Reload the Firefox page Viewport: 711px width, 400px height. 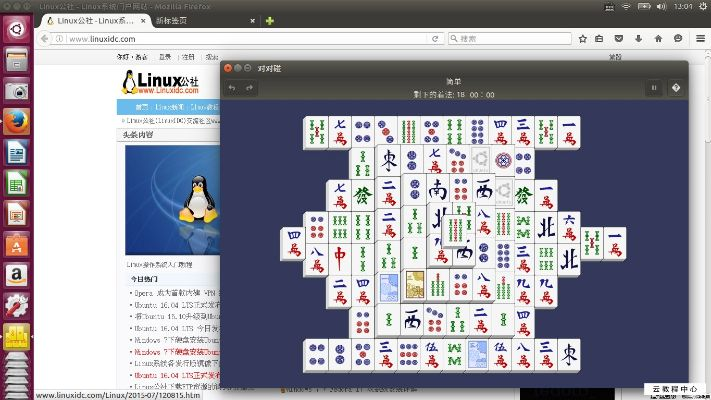435,39
